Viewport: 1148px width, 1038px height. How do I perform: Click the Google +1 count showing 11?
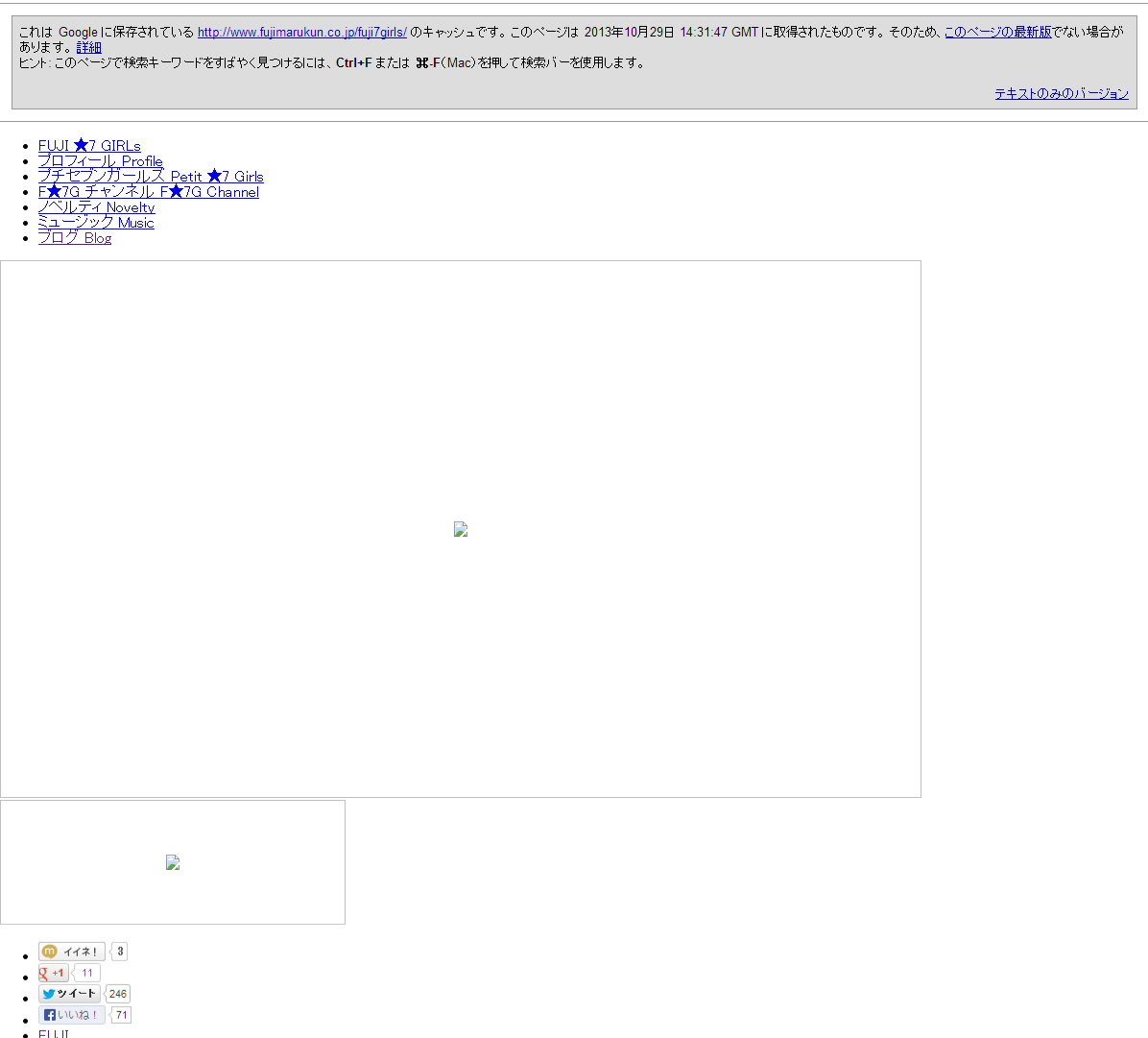point(87,973)
